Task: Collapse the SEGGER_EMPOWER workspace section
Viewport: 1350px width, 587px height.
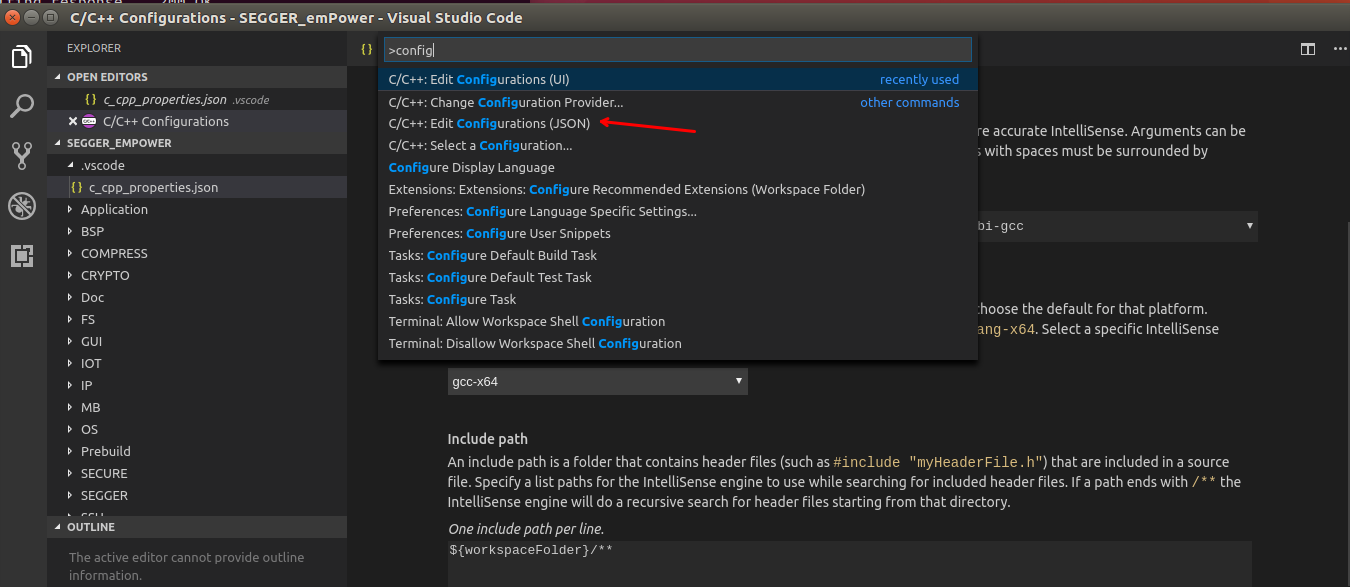Action: pos(119,143)
